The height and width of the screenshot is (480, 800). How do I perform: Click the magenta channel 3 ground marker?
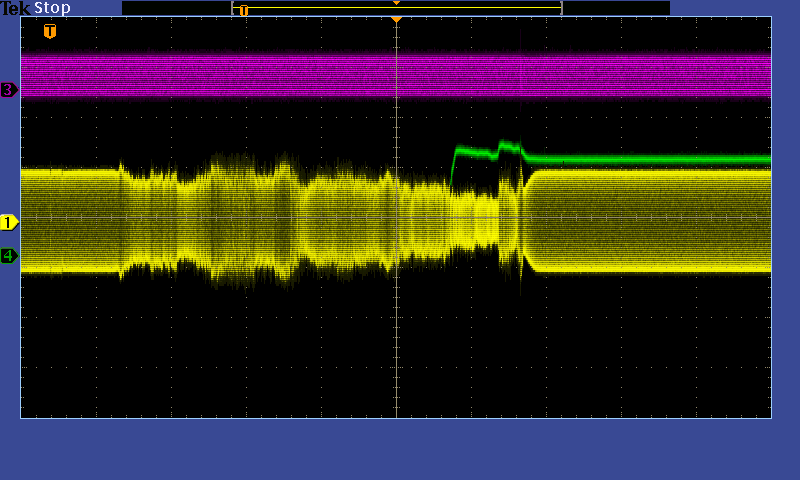[9, 90]
